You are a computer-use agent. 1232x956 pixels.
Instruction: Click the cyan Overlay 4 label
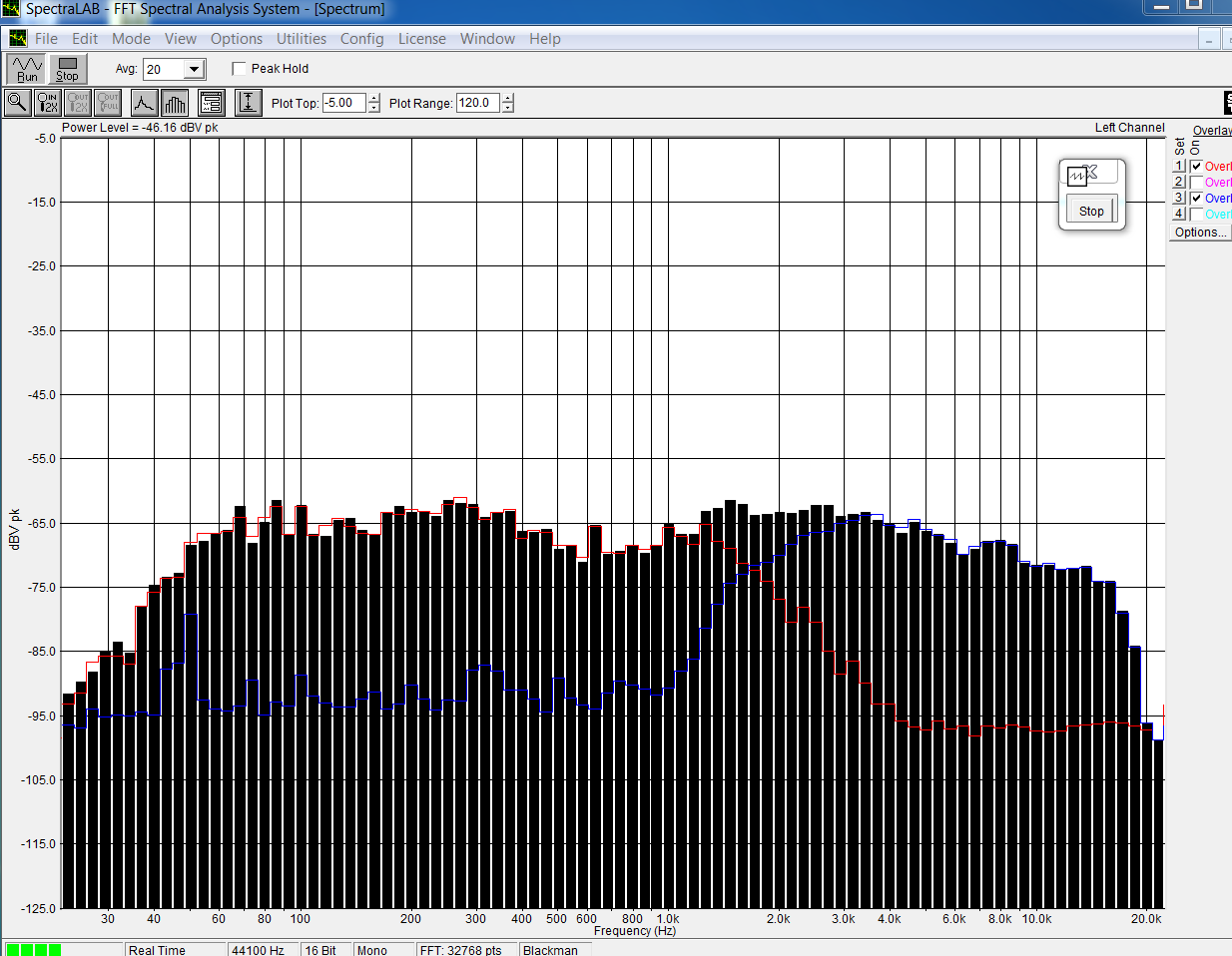[x=1218, y=215]
